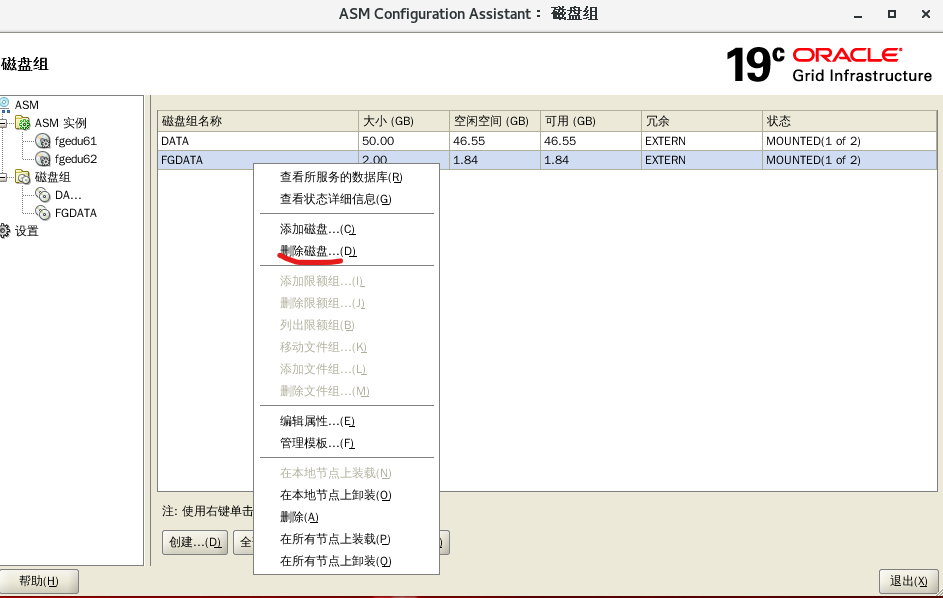Viewport: 943px width, 598px height.
Task: Click the 磁盘组 folder icon in tree
Action: pyautogui.click(x=23, y=177)
